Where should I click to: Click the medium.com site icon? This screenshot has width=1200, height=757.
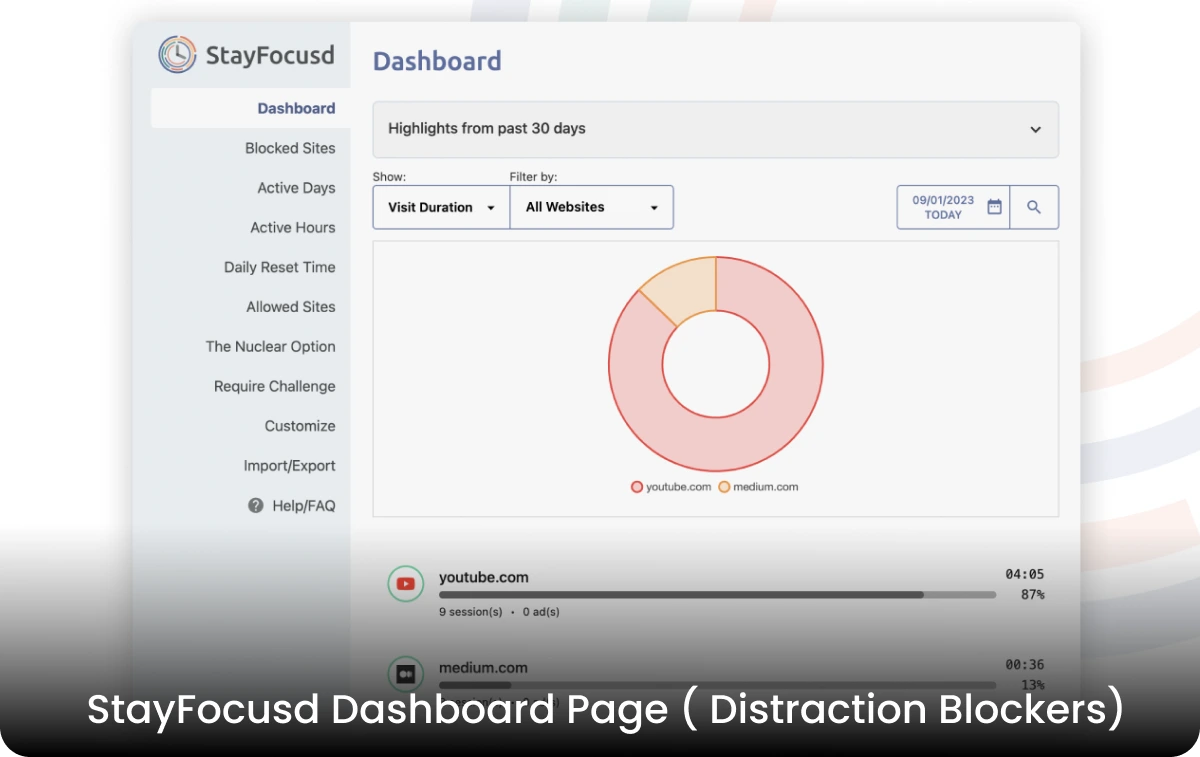tap(406, 673)
